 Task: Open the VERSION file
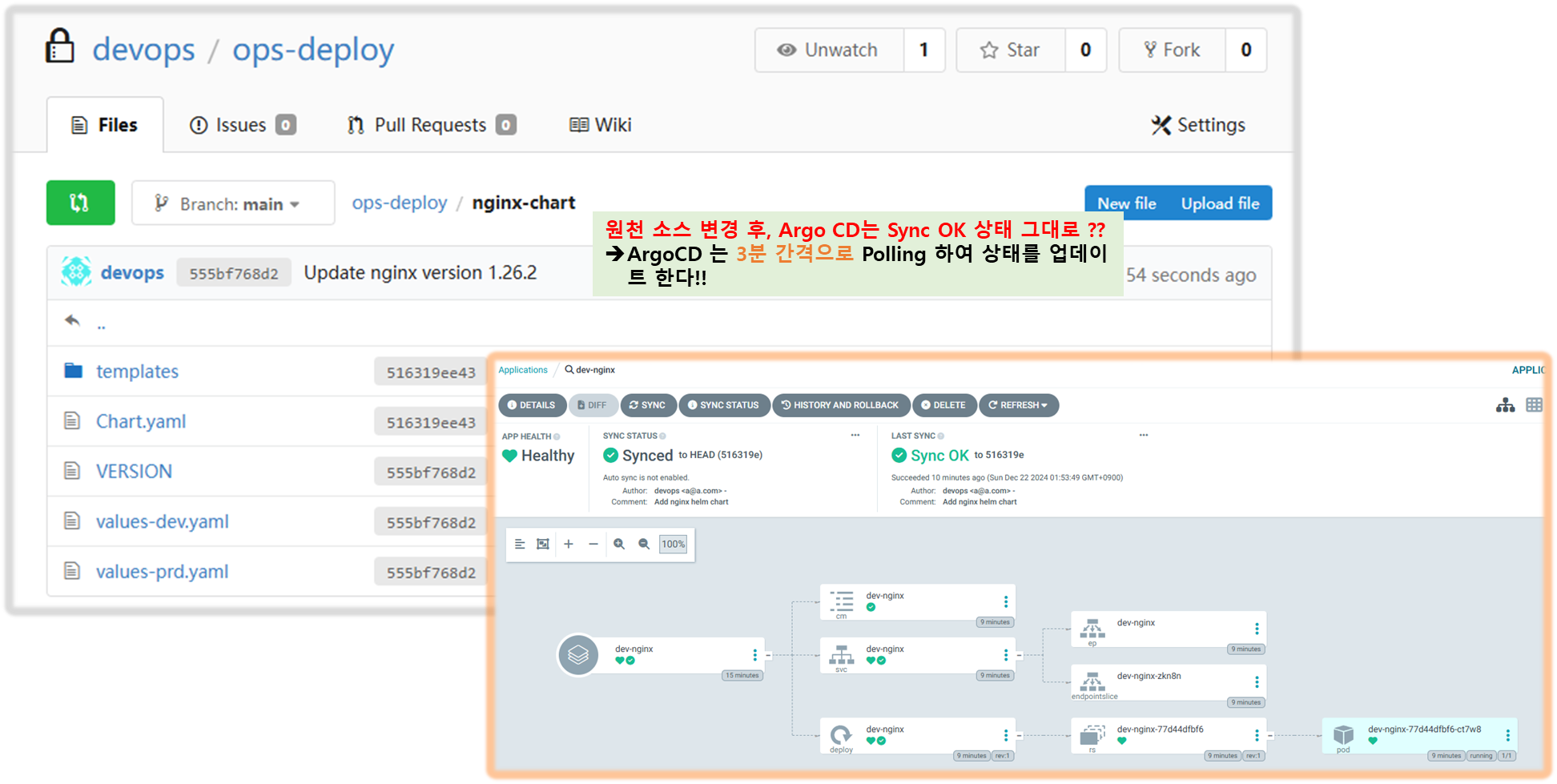point(134,471)
